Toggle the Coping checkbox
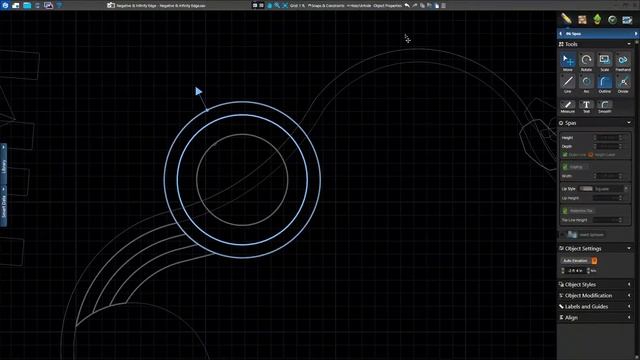 pyautogui.click(x=565, y=167)
